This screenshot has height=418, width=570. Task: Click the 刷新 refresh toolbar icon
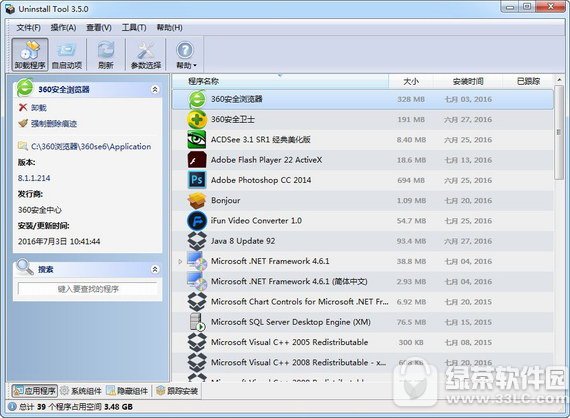pos(106,55)
